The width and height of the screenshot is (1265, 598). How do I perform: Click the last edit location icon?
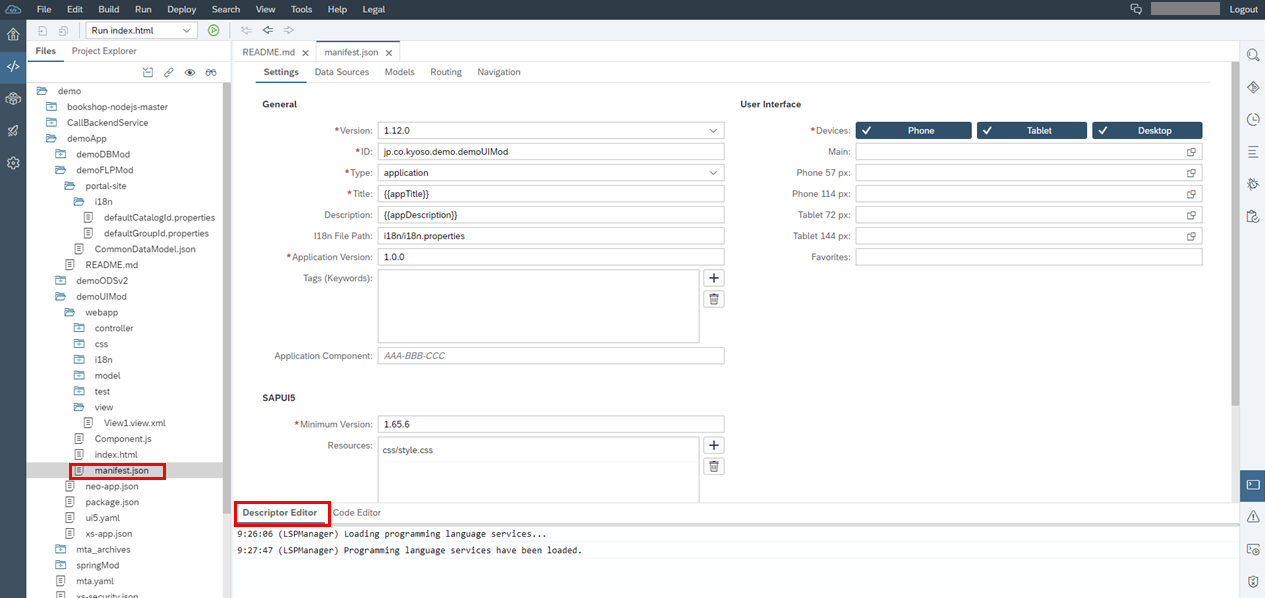tap(246, 31)
